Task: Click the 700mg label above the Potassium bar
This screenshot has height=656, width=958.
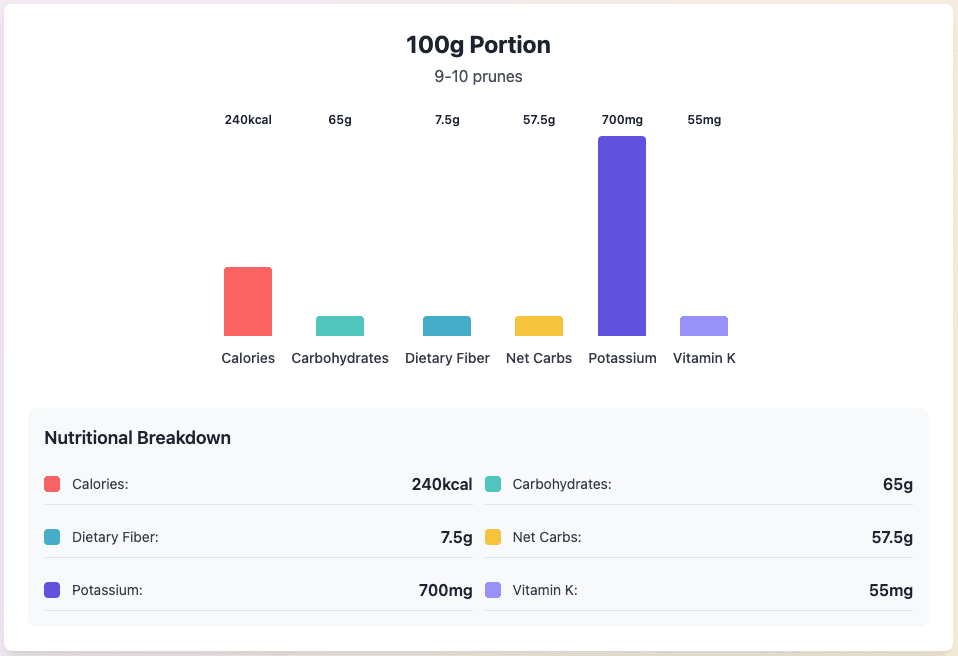Action: 622,120
